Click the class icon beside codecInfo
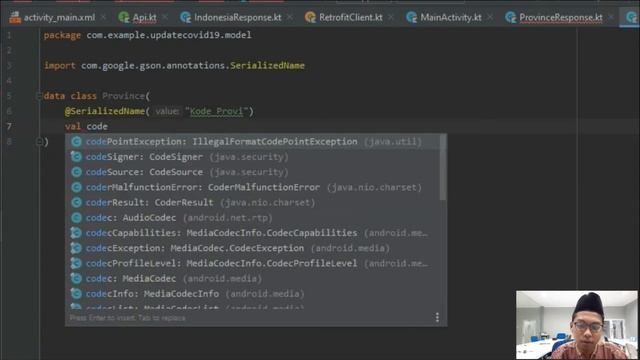Screen dimensions: 640x360 click(x=76, y=293)
